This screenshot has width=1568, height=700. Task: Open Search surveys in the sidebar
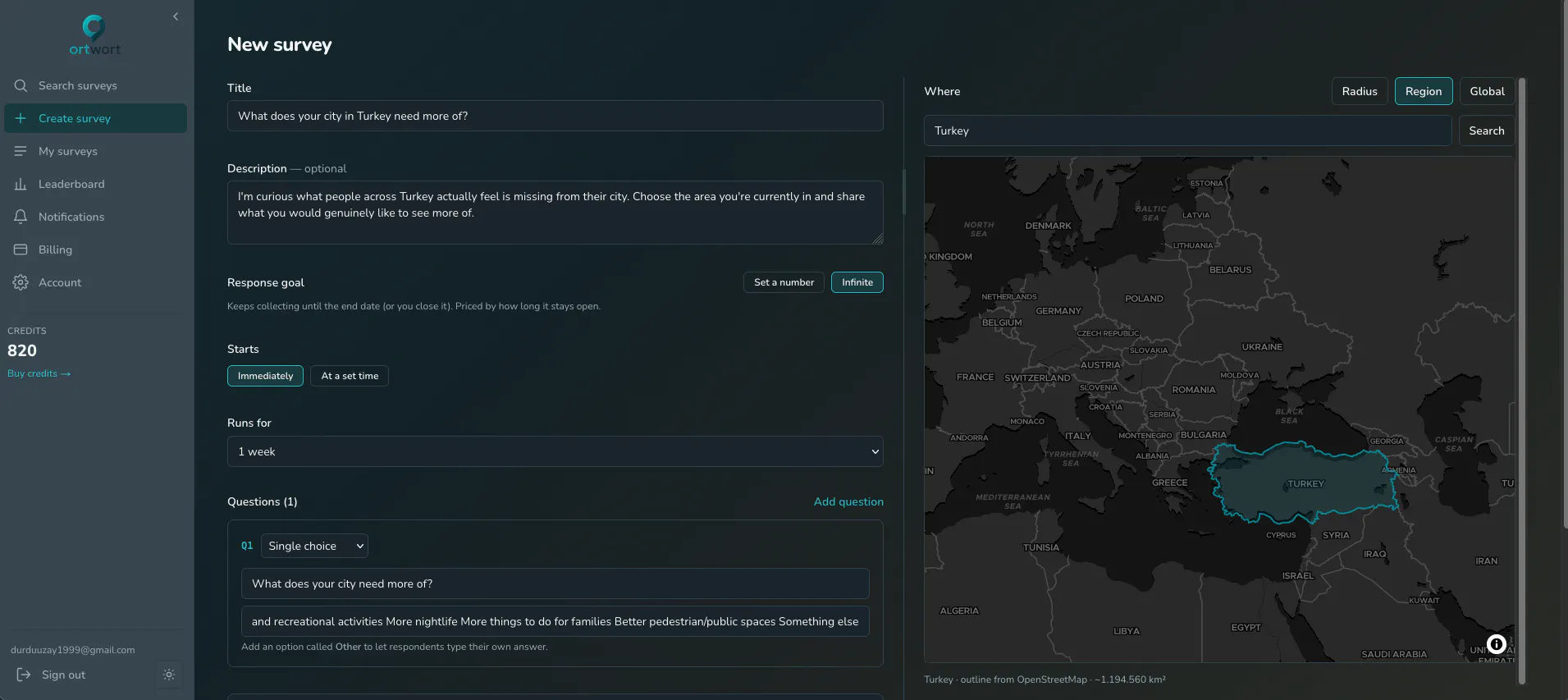coord(95,85)
